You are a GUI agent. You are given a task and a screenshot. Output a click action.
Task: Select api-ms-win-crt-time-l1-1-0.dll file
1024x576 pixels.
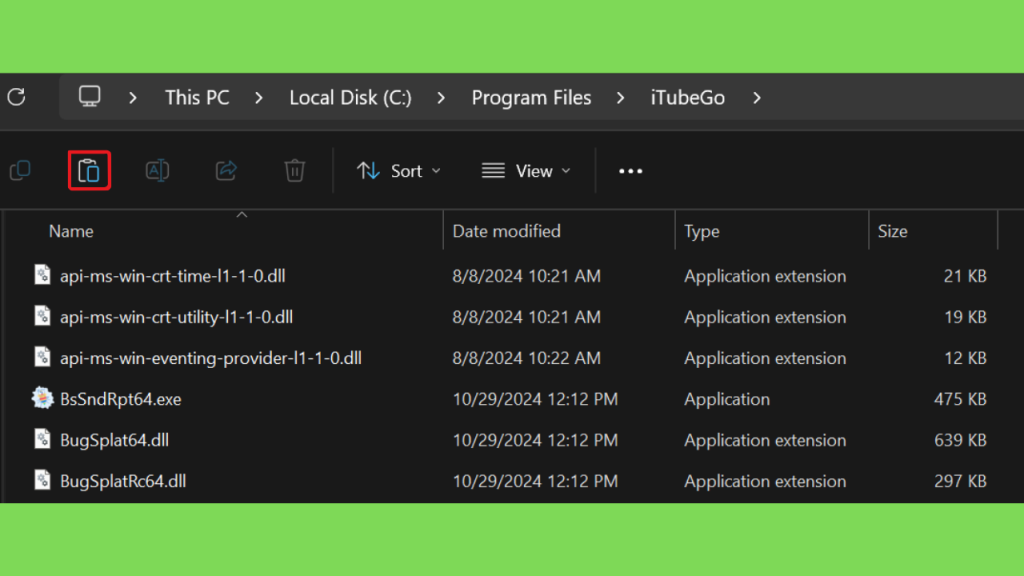[172, 276]
